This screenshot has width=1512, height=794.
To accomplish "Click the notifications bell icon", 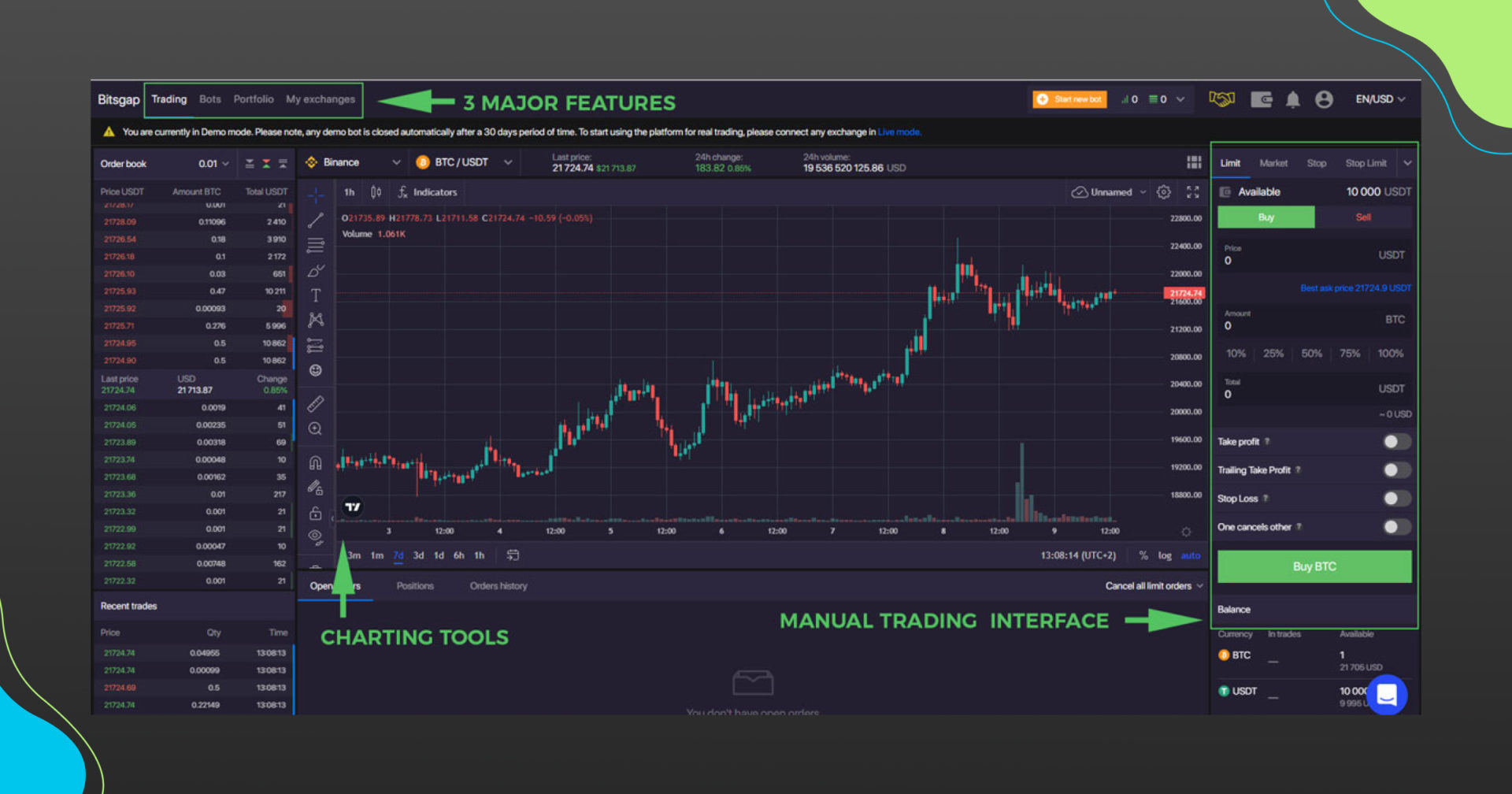I will coord(1292,98).
